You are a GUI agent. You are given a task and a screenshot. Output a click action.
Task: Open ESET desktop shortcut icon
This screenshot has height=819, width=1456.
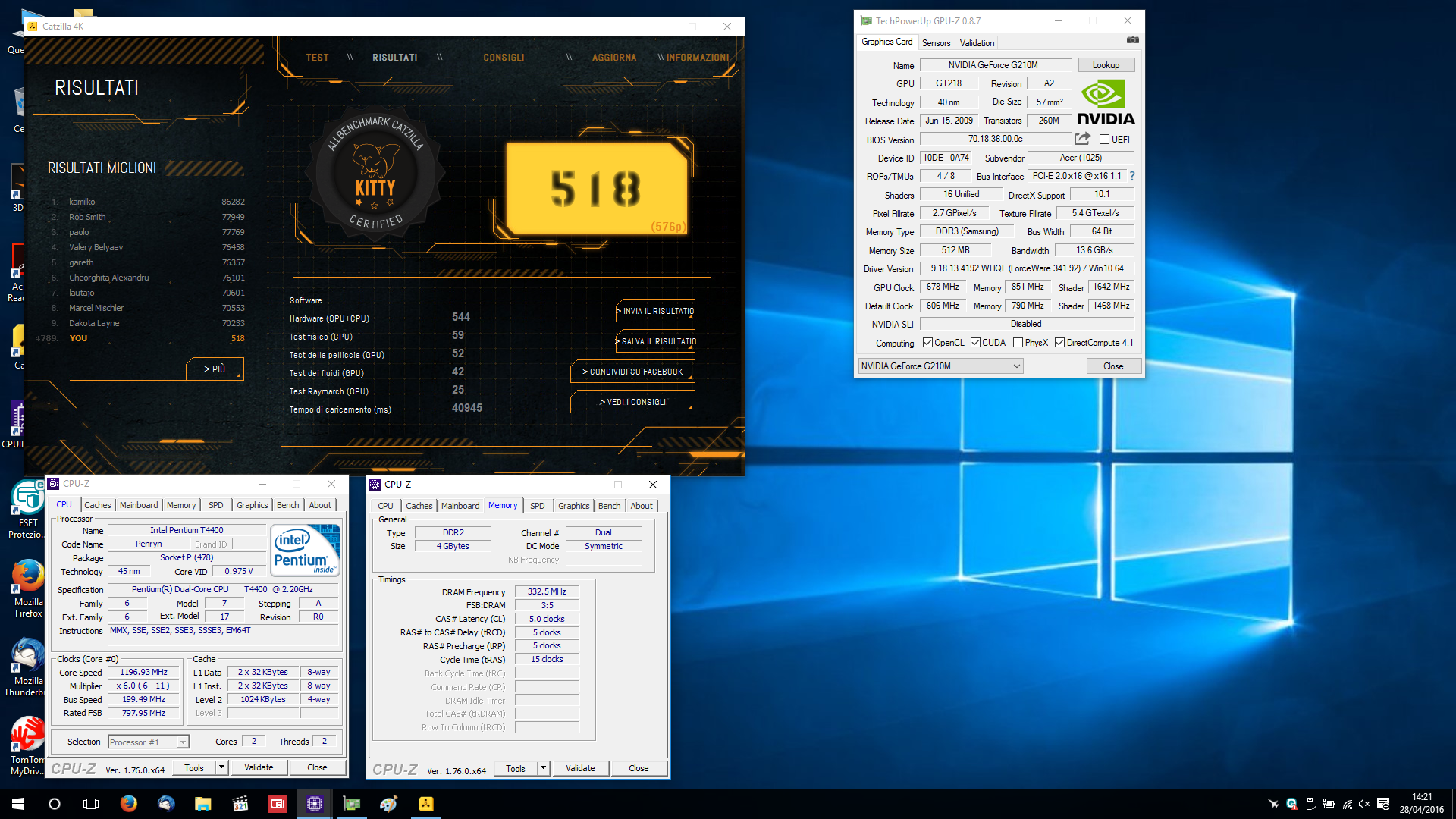[x=28, y=510]
